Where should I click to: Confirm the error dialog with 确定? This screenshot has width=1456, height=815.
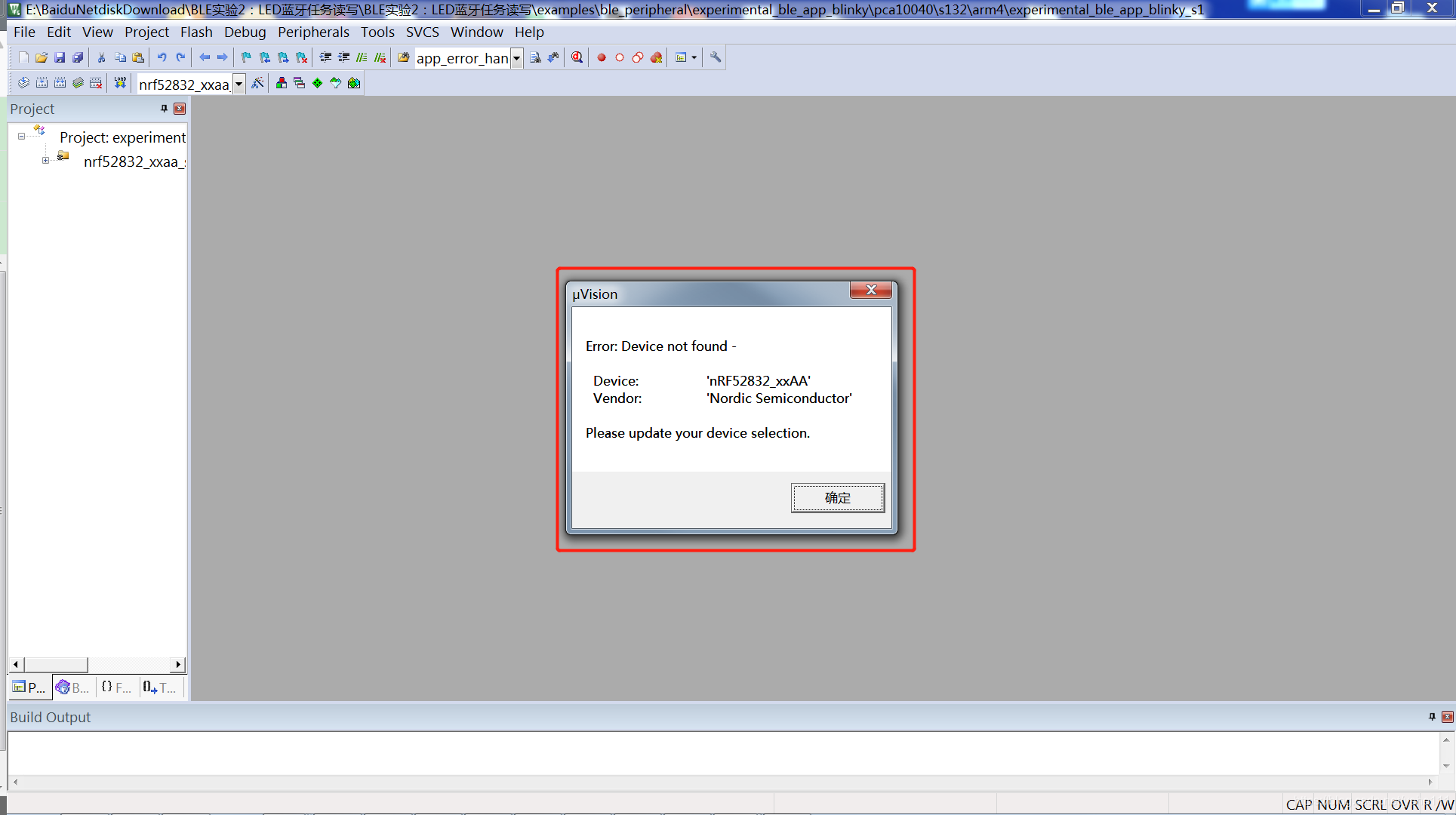tap(837, 498)
